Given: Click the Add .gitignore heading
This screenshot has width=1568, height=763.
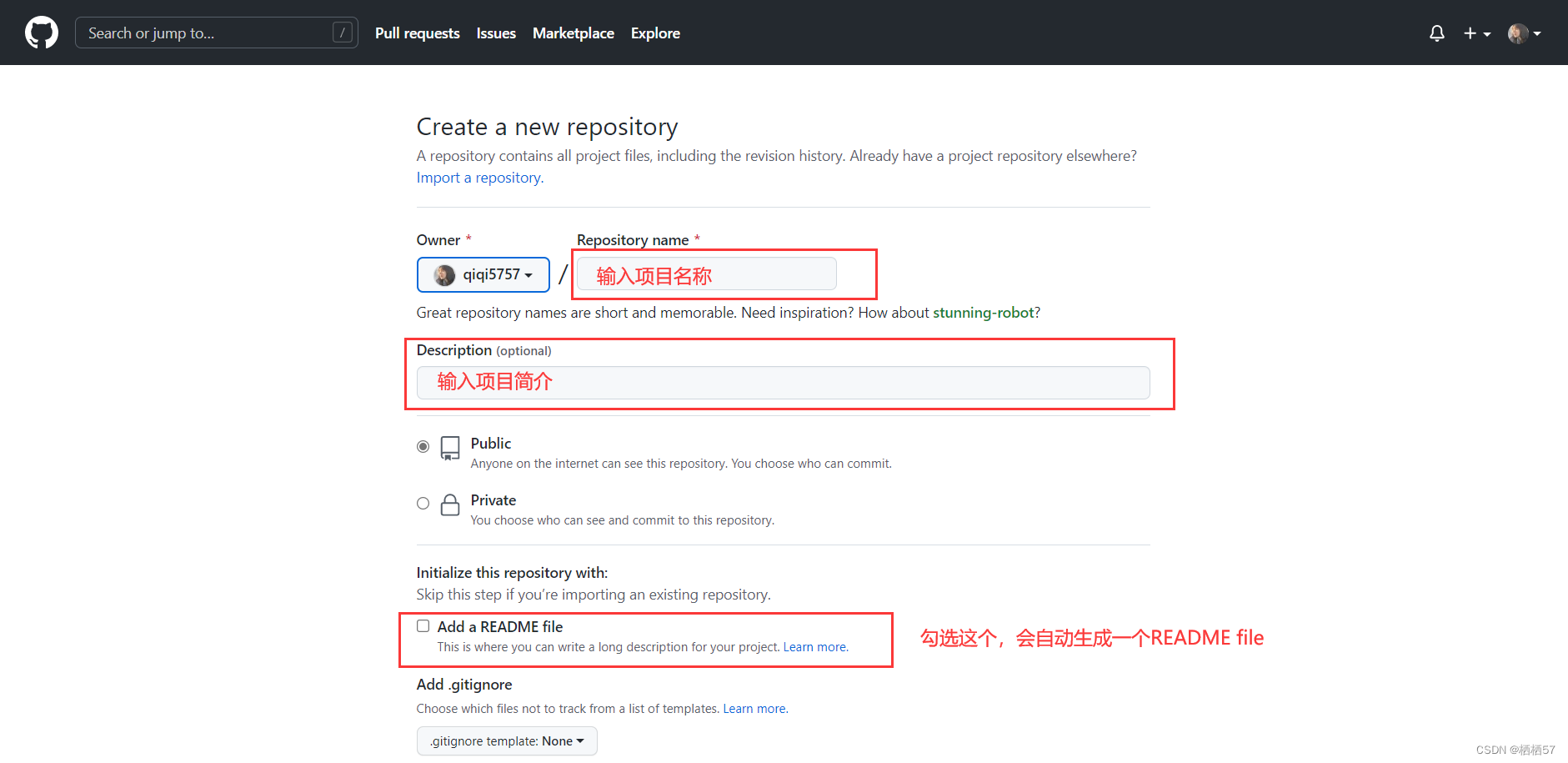Looking at the screenshot, I should (x=464, y=685).
